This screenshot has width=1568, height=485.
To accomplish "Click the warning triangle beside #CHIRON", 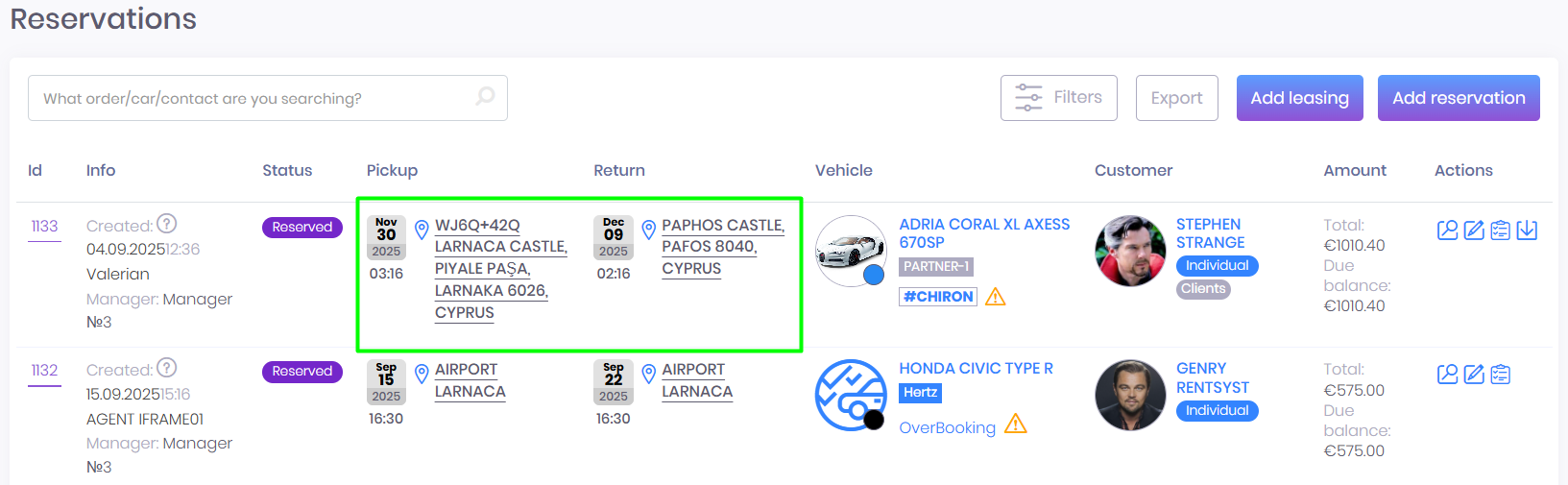I will (996, 297).
